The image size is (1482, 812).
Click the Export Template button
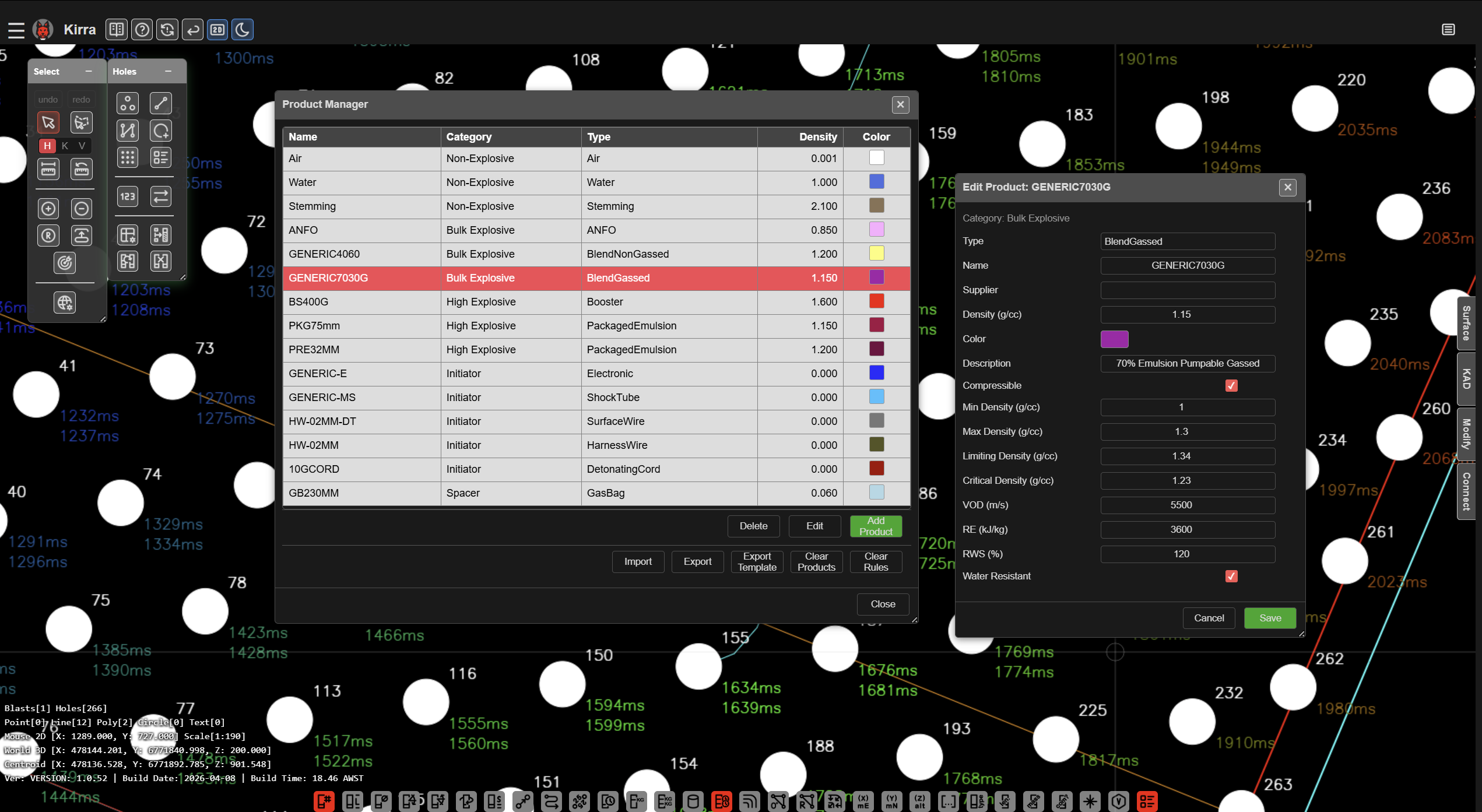tap(757, 562)
